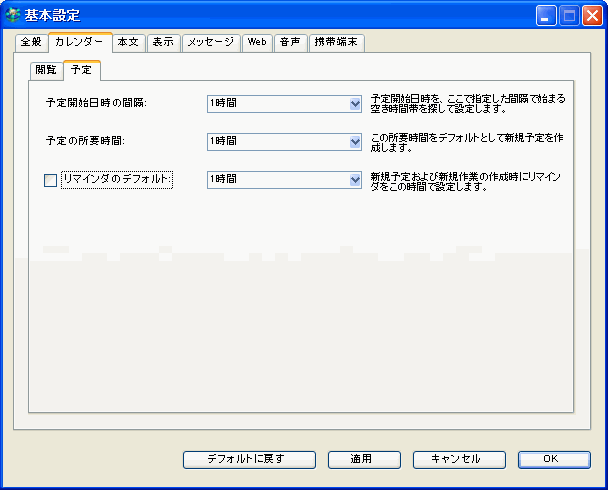Open the 携帯端末 tab
608x490 pixels.
(335, 42)
